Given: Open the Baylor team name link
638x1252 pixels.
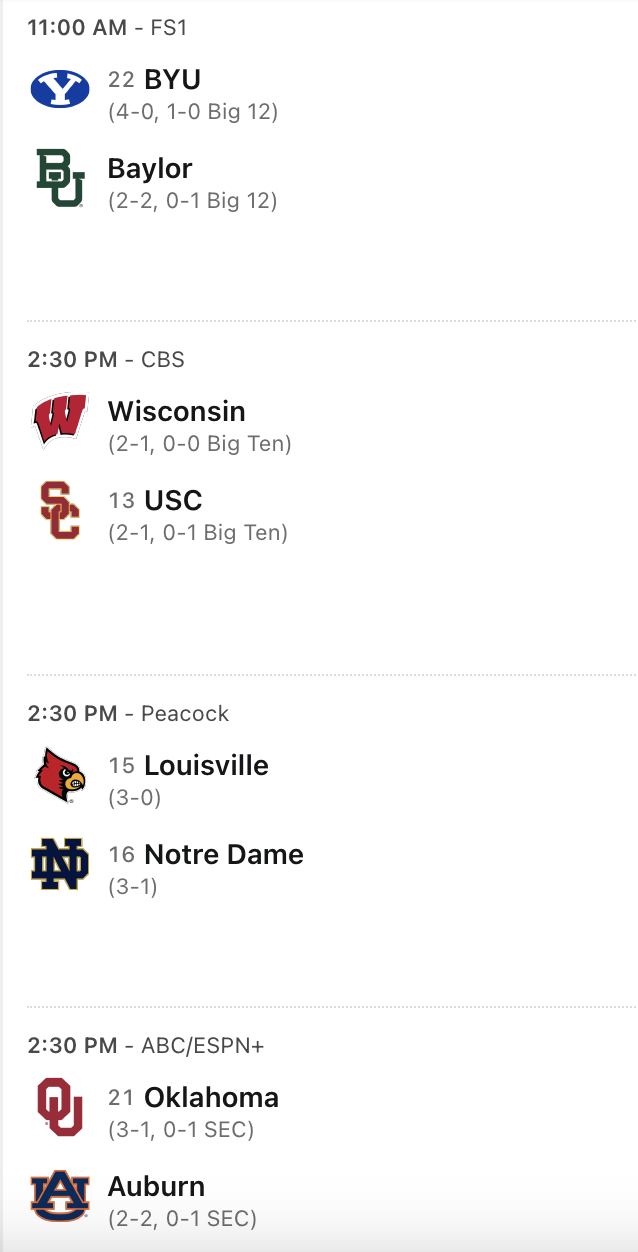Looking at the screenshot, I should 150,168.
